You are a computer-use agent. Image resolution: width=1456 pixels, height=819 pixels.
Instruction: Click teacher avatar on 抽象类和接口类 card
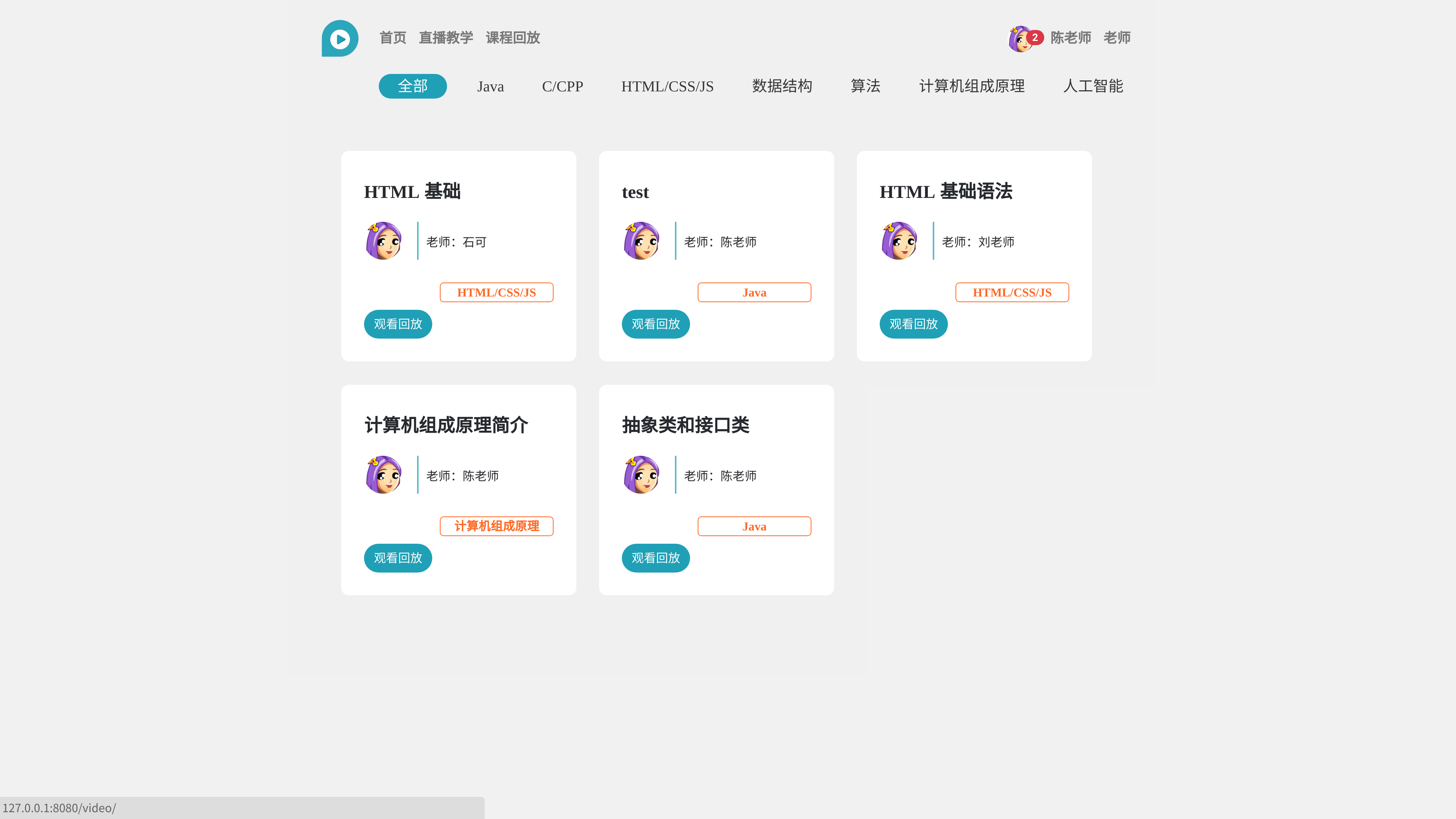point(642,475)
